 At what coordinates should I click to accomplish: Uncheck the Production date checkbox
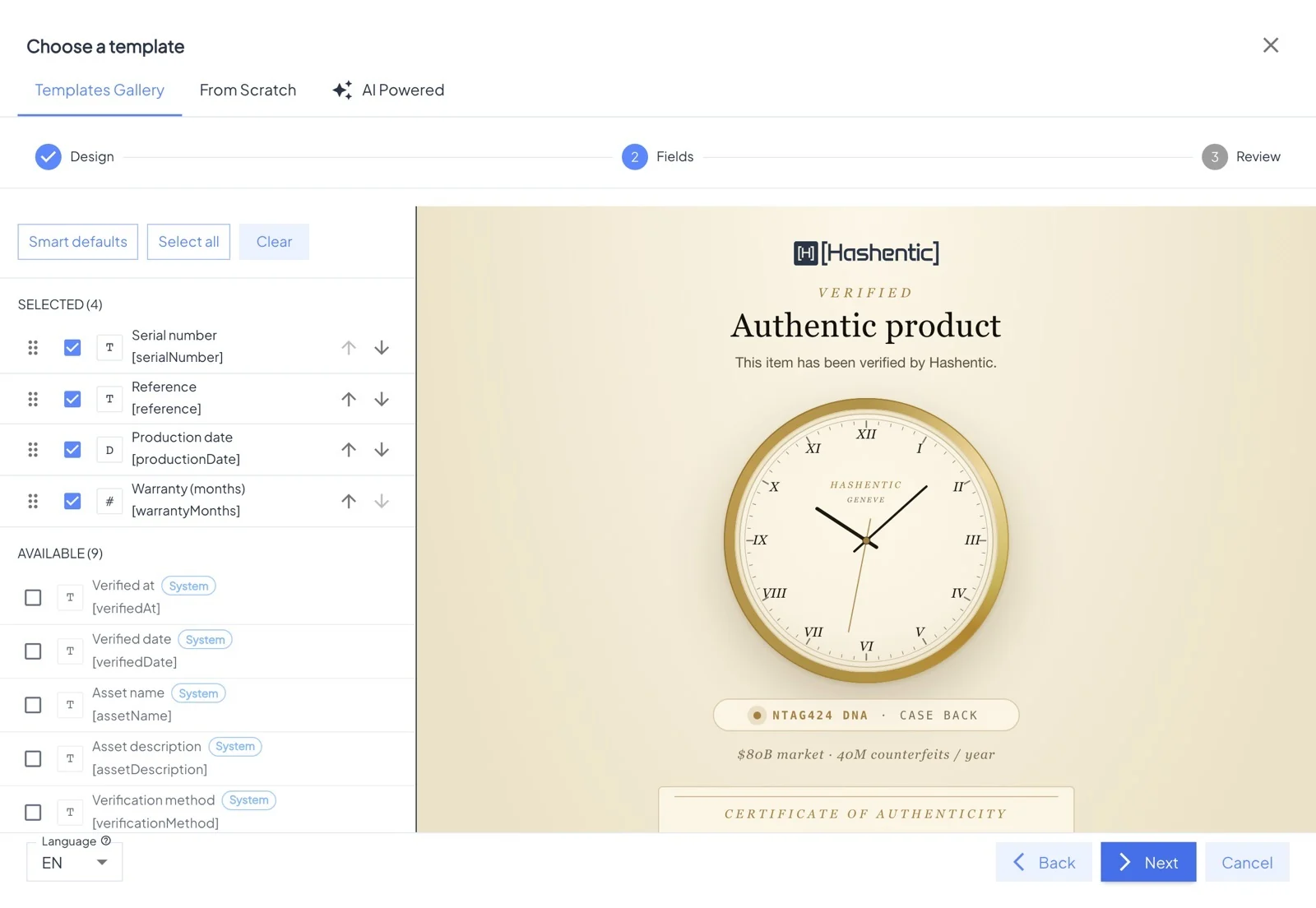[x=72, y=450]
